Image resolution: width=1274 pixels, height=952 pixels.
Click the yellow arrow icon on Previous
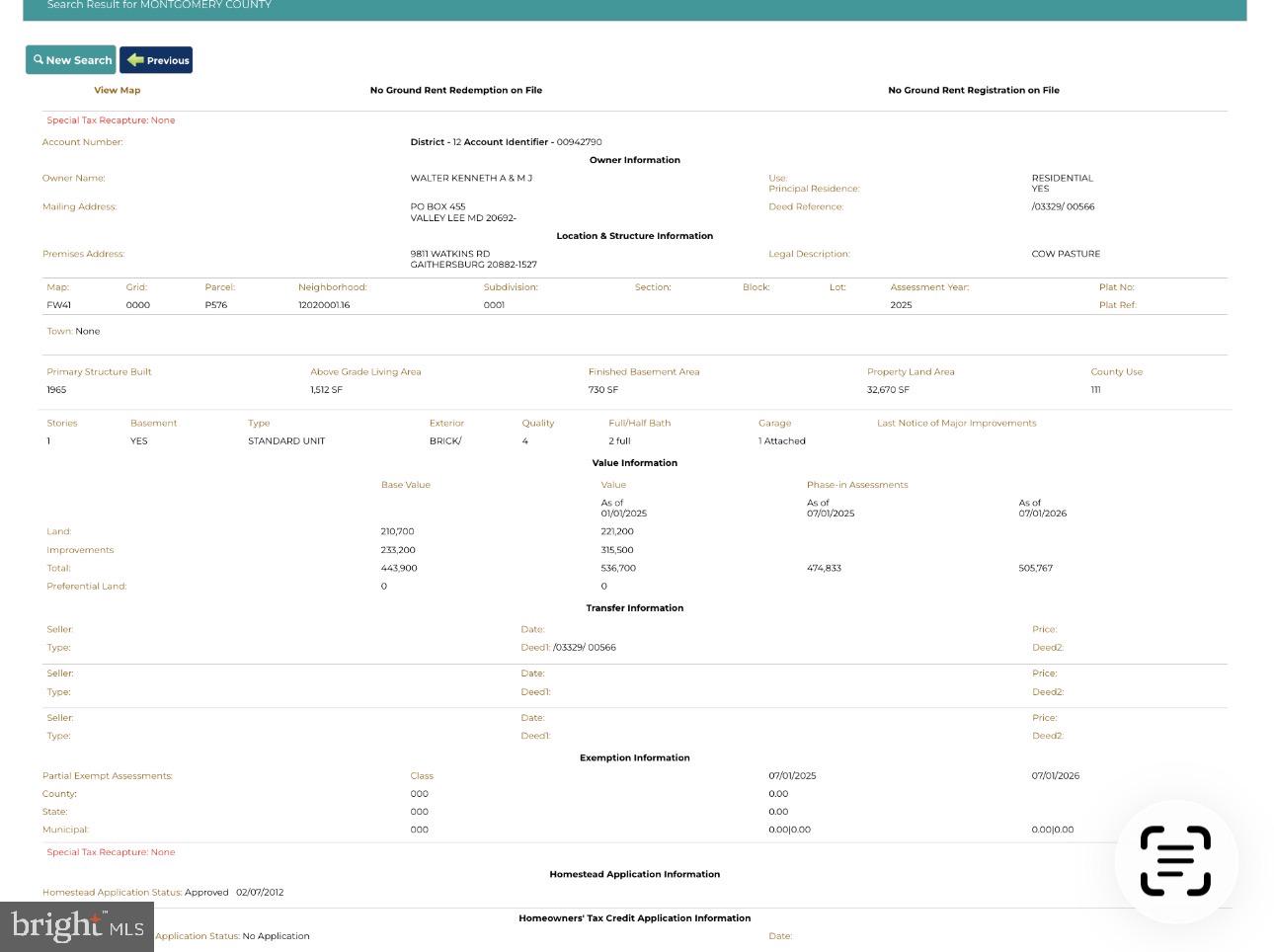[135, 60]
